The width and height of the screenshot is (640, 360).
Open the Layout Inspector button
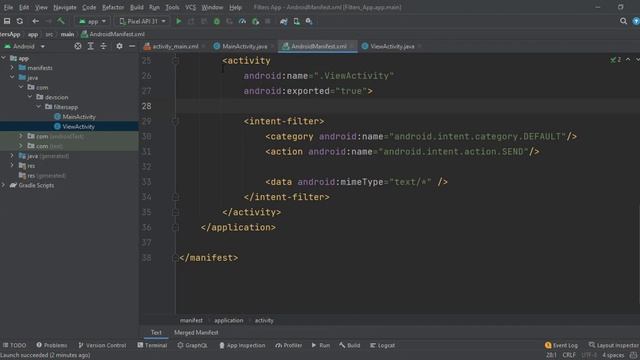coord(614,345)
